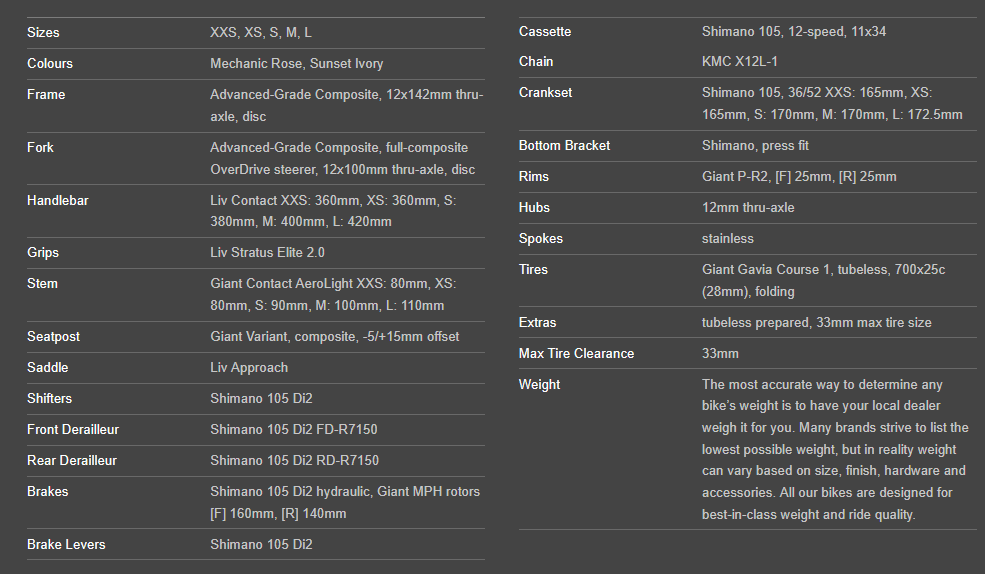The width and height of the screenshot is (985, 574).
Task: Click the Fork row label
Action: (42, 147)
